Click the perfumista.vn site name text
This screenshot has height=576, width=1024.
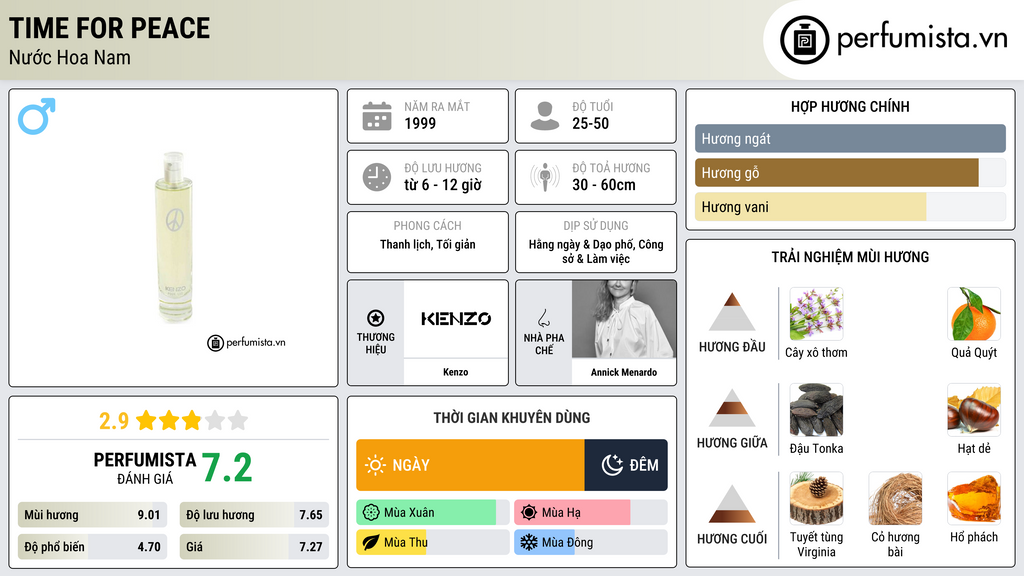(922, 38)
